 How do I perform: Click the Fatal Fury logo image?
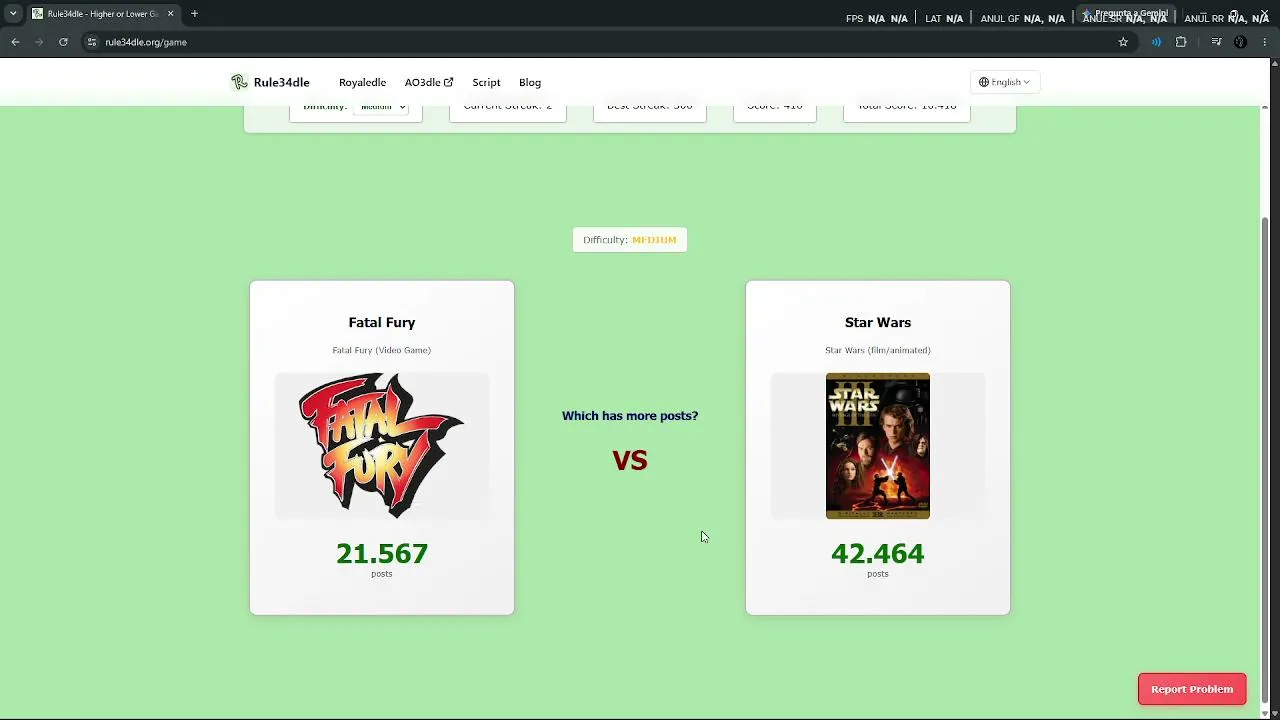point(382,446)
